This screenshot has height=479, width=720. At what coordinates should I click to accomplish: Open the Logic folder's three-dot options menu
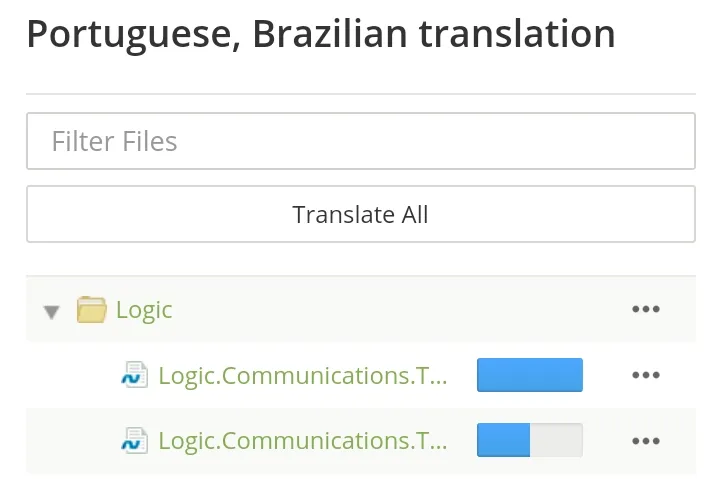646,309
